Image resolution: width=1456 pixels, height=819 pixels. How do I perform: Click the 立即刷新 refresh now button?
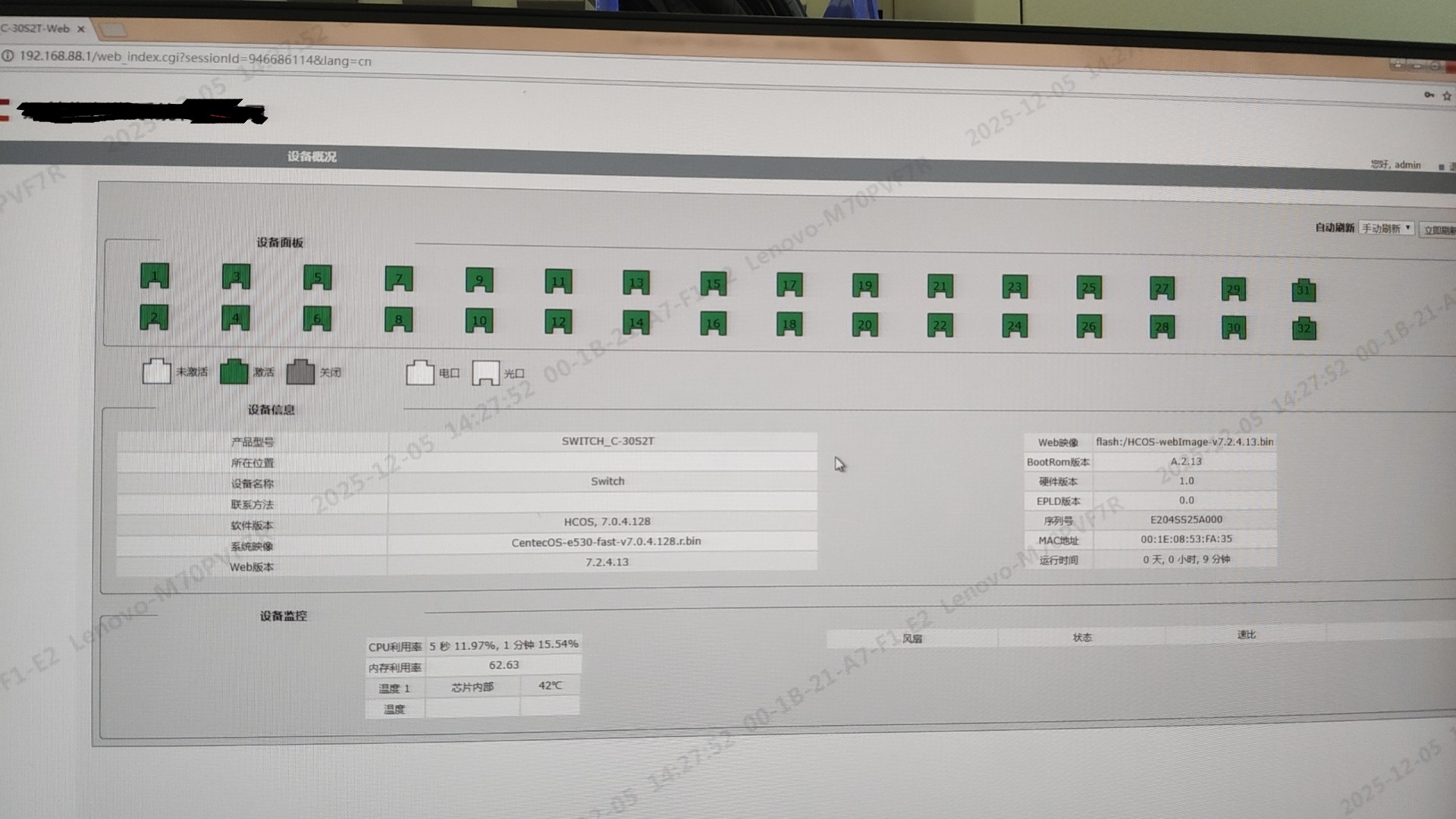(x=1439, y=230)
